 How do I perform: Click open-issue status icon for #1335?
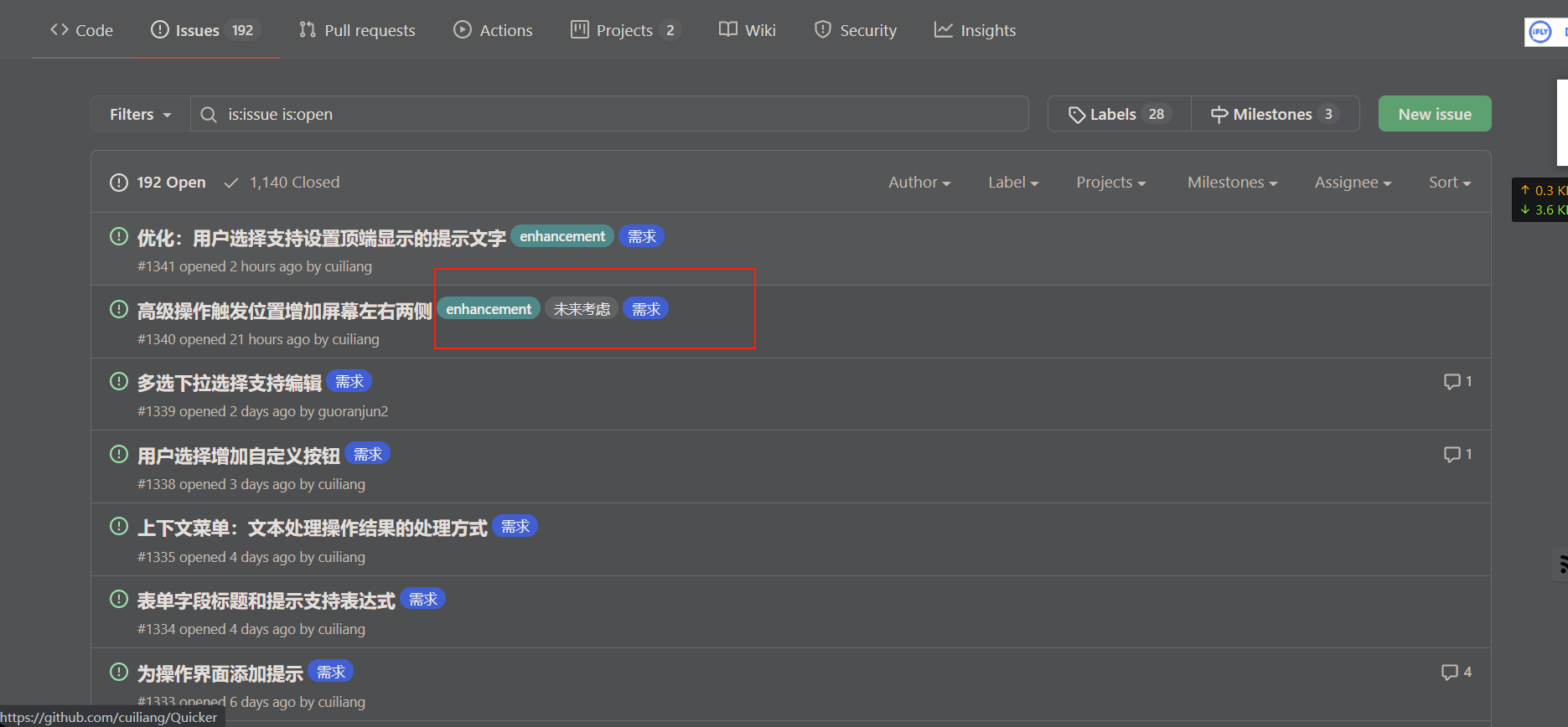119,526
